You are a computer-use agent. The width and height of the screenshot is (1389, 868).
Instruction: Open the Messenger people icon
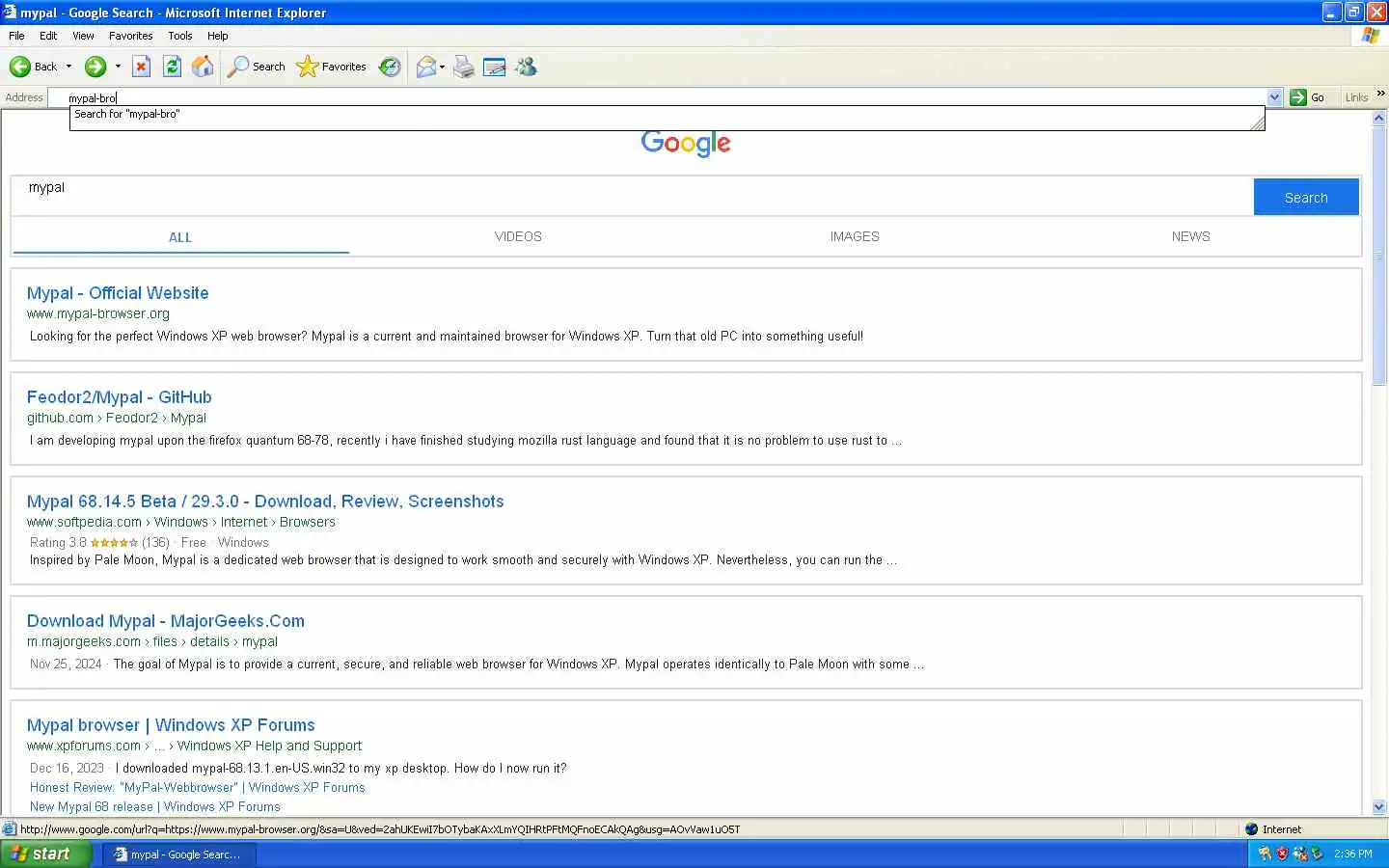526,67
